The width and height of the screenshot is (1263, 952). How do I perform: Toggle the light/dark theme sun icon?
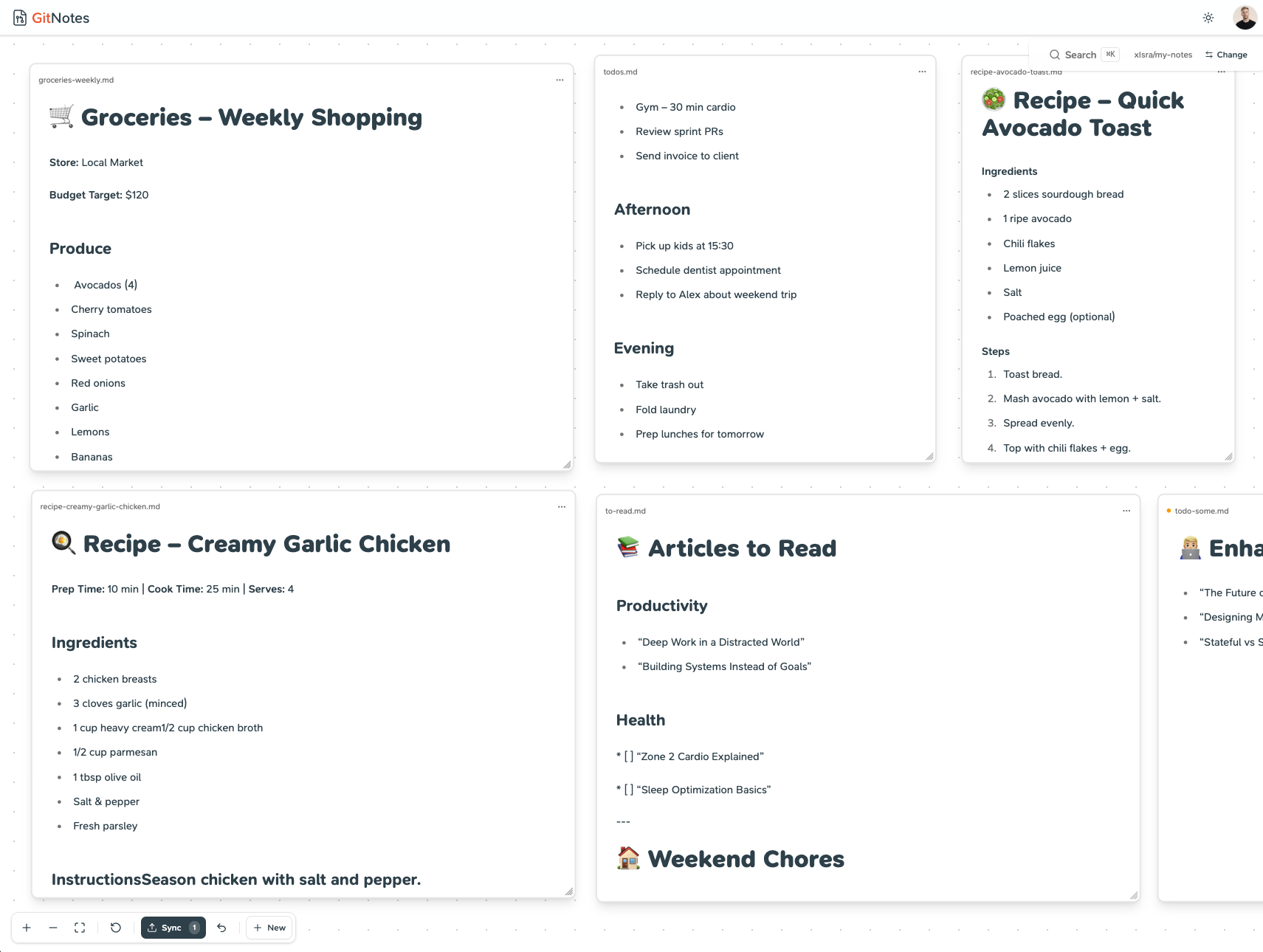pos(1208,18)
